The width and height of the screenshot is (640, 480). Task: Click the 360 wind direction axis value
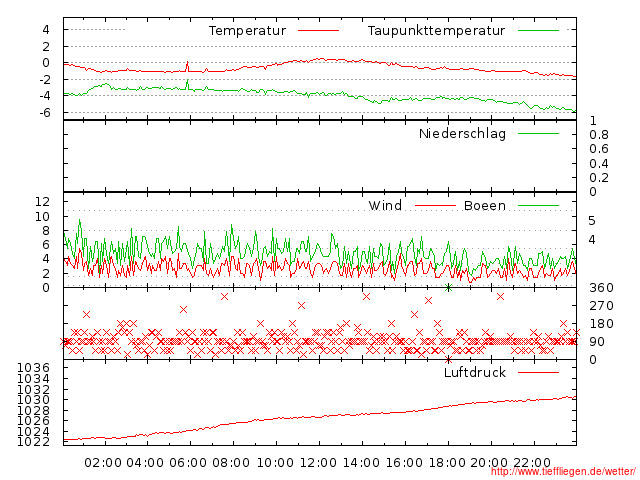(x=601, y=288)
